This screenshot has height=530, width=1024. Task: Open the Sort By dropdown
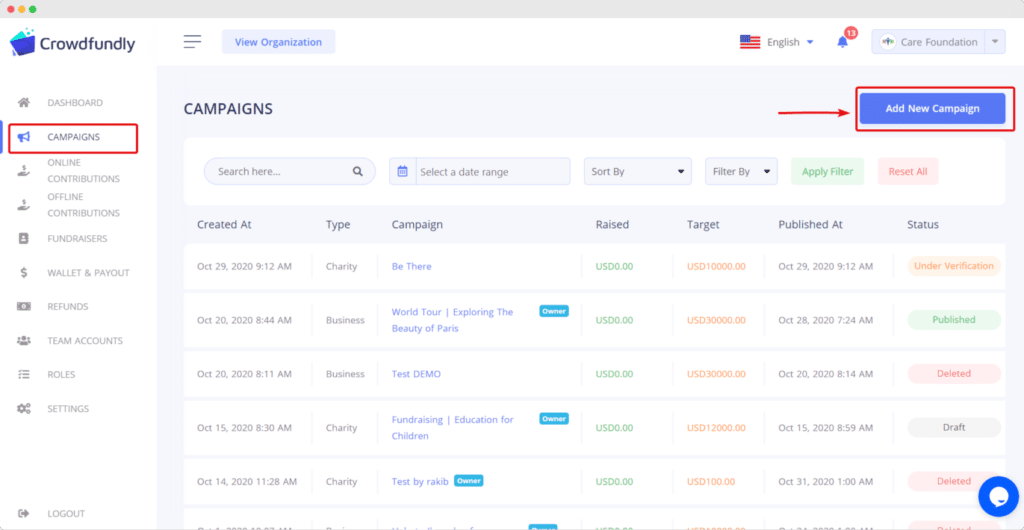[637, 172]
